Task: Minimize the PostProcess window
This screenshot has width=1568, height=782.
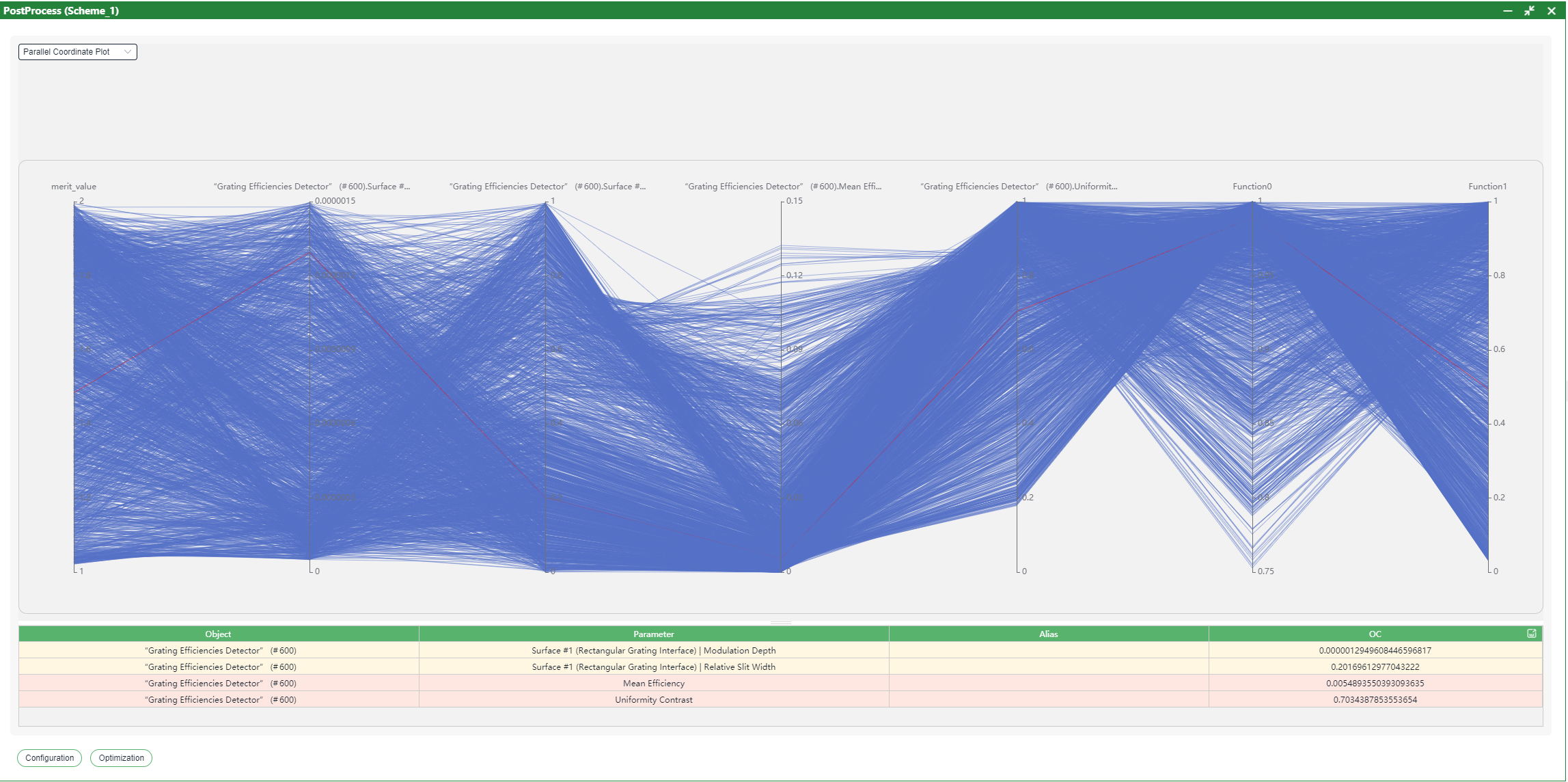Action: [1508, 10]
